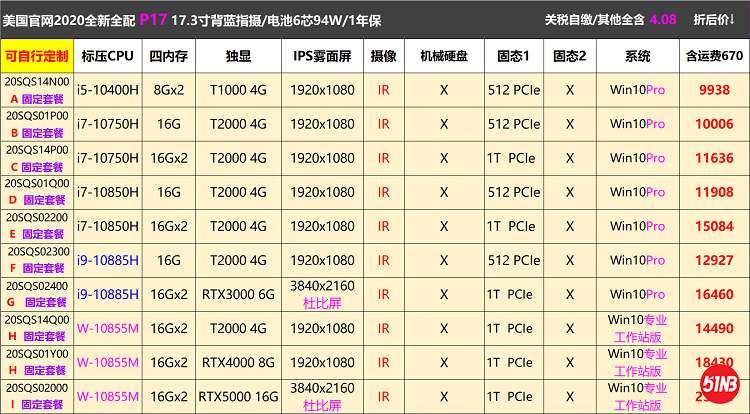
Task: Select model number 20SQS14N00
Action: (x=37, y=81)
